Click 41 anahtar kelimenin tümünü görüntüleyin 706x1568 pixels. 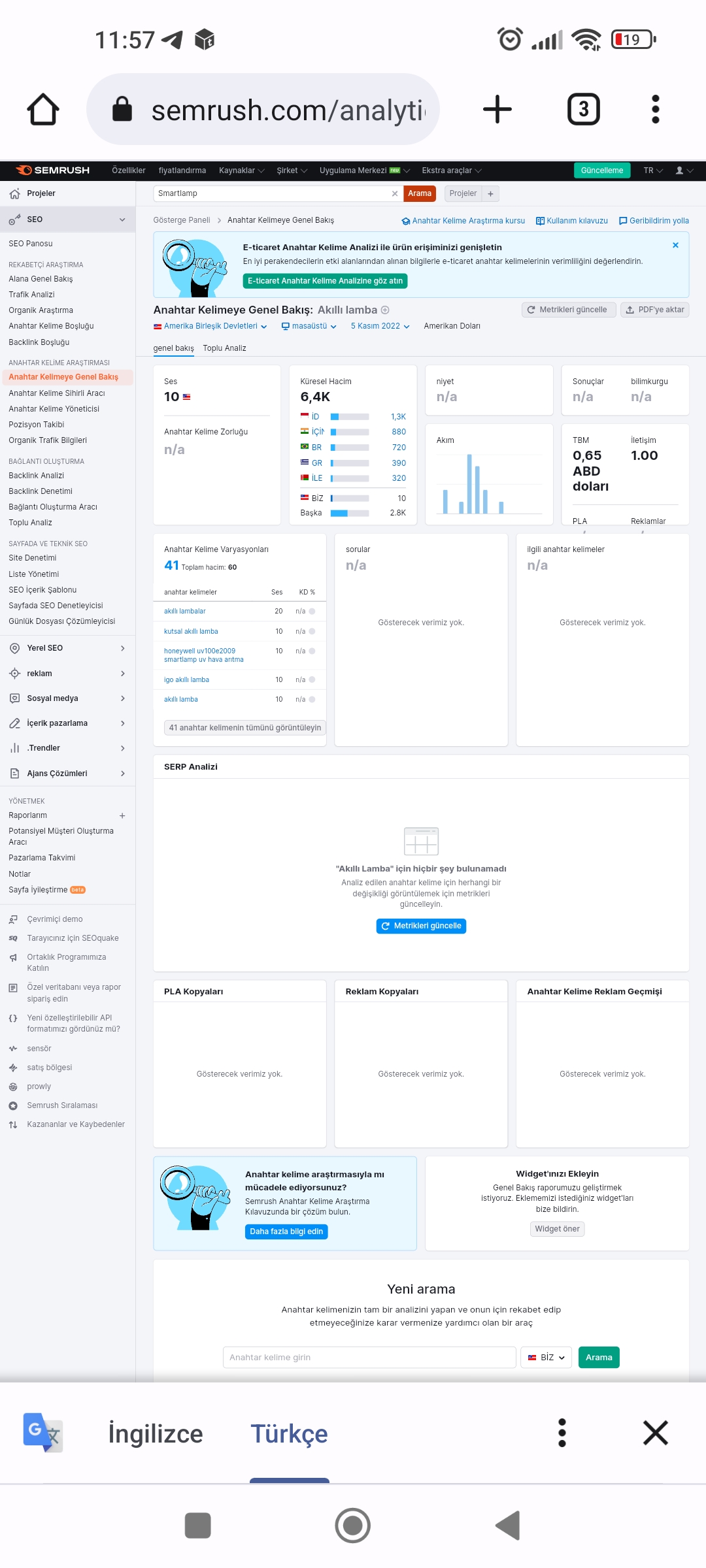[x=245, y=728]
